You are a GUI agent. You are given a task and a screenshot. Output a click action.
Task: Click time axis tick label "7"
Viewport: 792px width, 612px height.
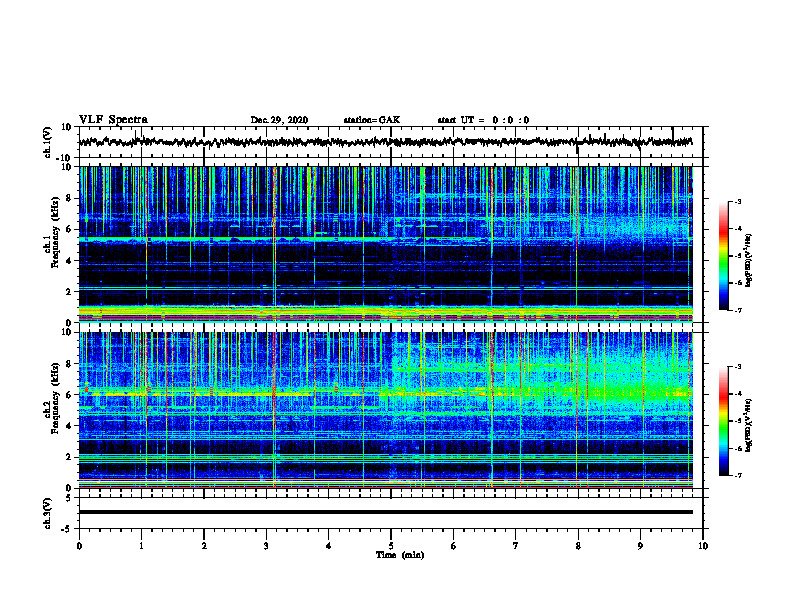pos(516,546)
